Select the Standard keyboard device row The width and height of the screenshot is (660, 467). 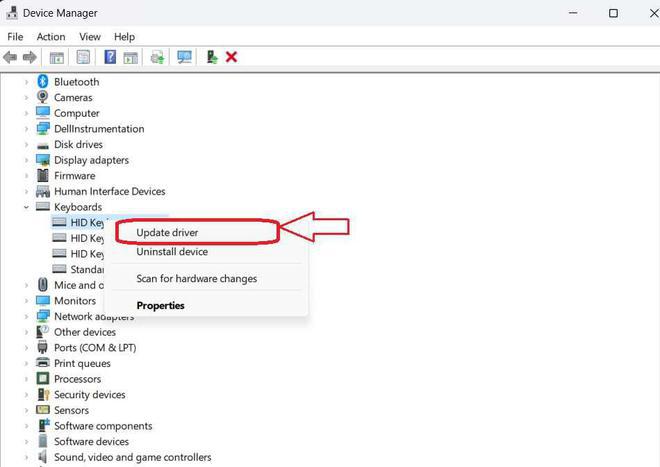(x=78, y=269)
